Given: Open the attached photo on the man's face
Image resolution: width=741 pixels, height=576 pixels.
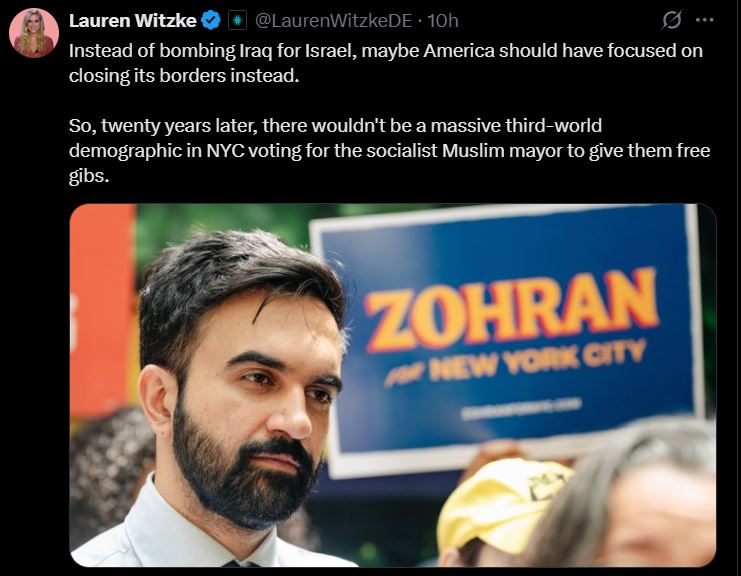Looking at the screenshot, I should coord(265,378).
